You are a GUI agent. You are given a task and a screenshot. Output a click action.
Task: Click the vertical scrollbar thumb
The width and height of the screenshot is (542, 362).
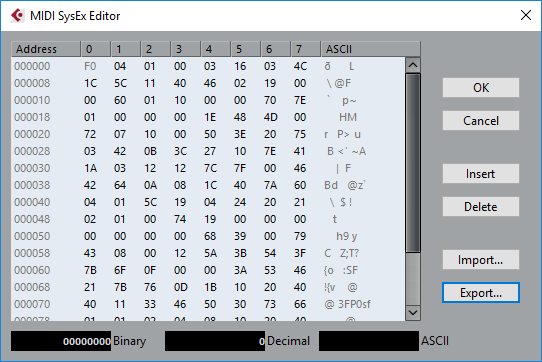pyautogui.click(x=413, y=163)
